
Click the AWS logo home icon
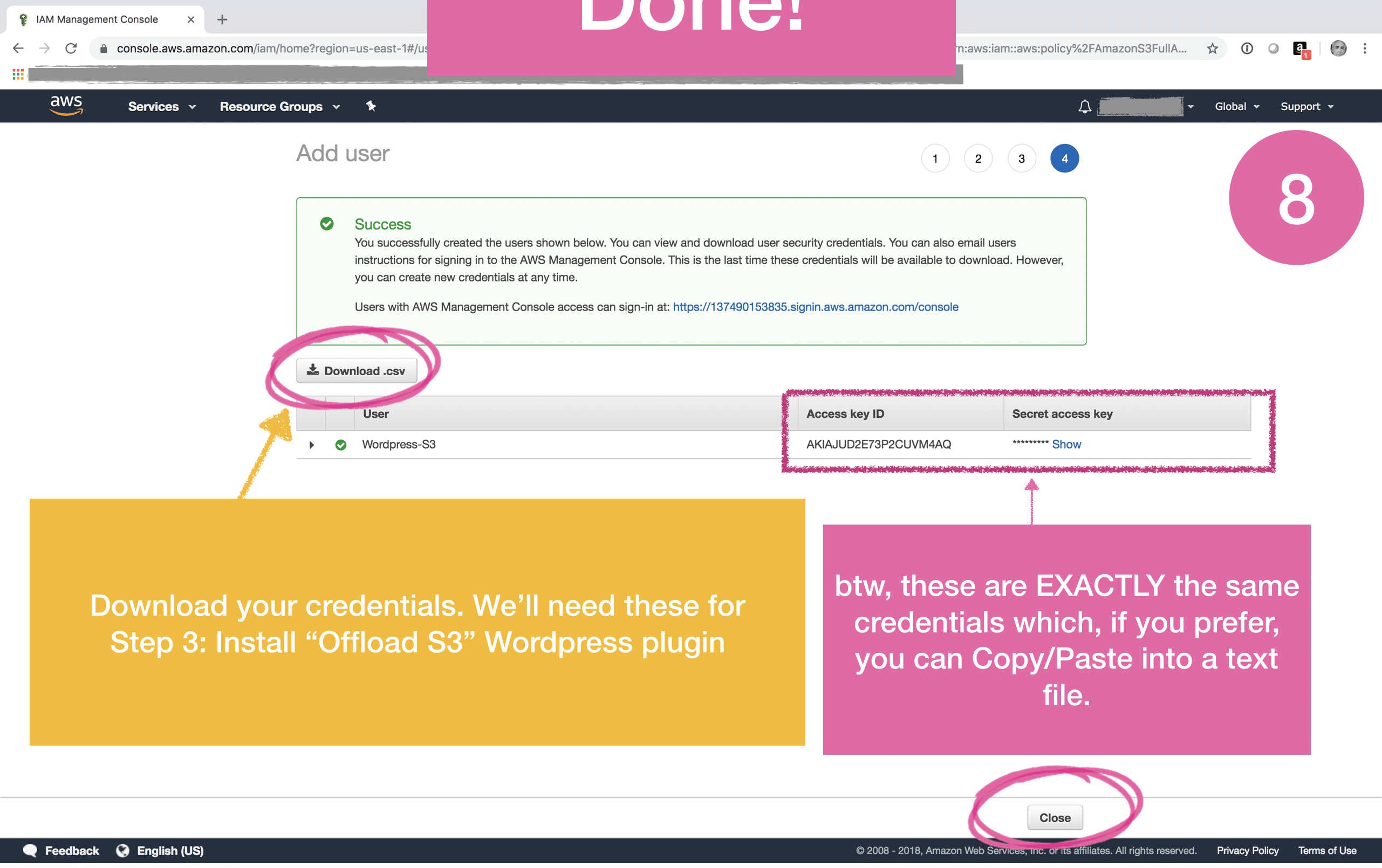[x=66, y=106]
